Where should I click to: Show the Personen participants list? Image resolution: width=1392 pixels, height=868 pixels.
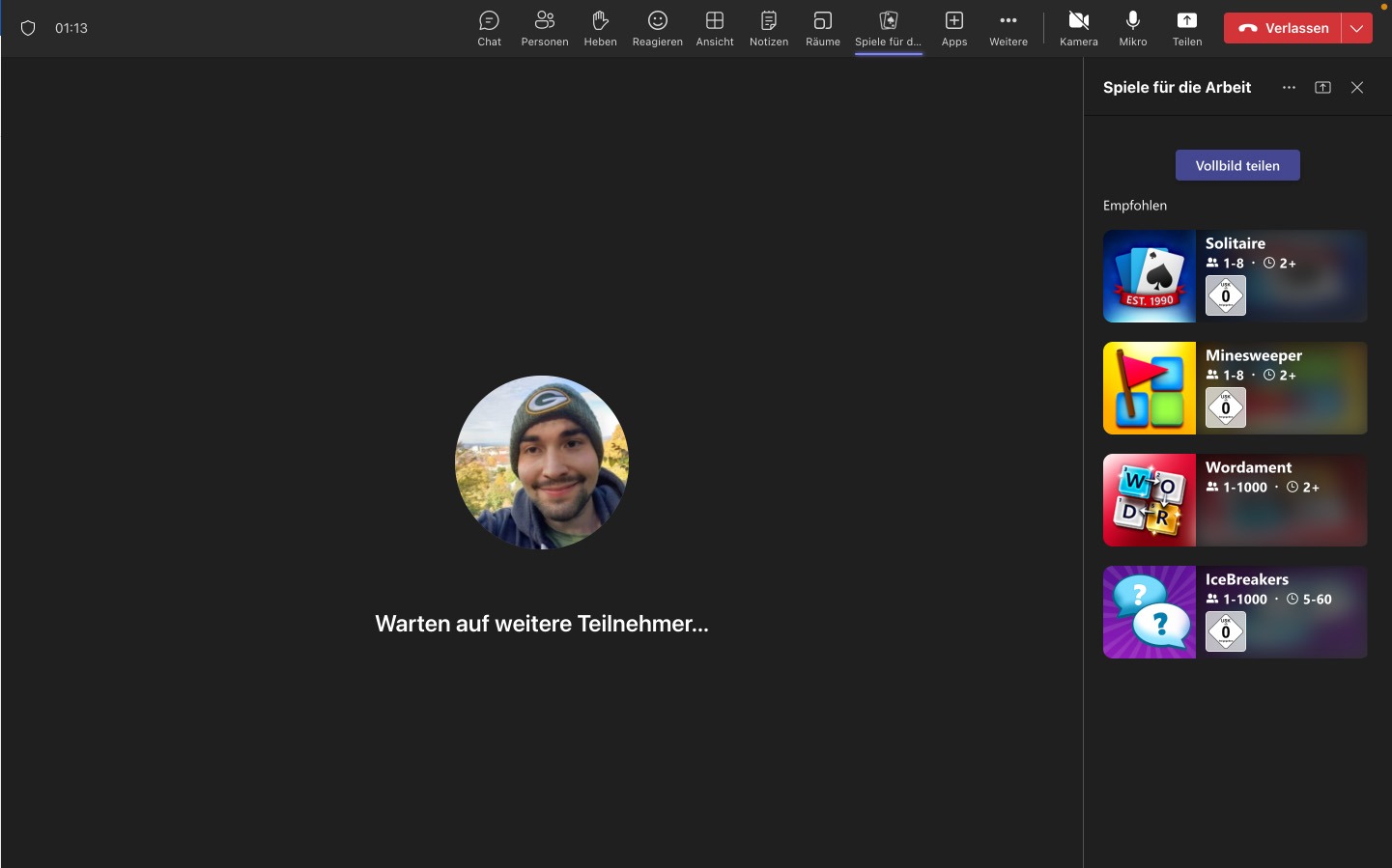click(x=544, y=28)
